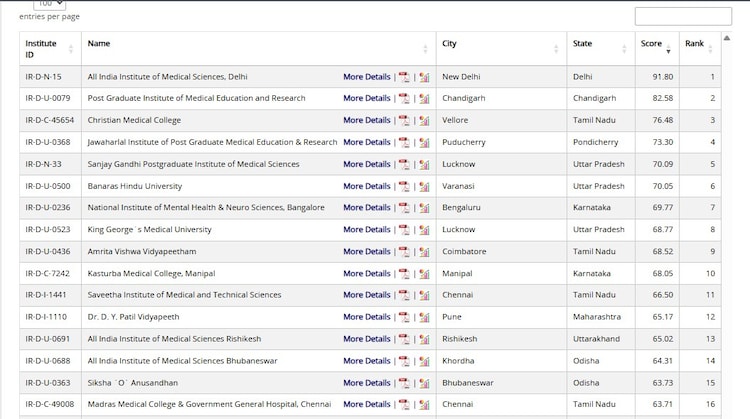Click PDF icon for Banaras Hindu University
This screenshot has width=750, height=419.
click(404, 186)
